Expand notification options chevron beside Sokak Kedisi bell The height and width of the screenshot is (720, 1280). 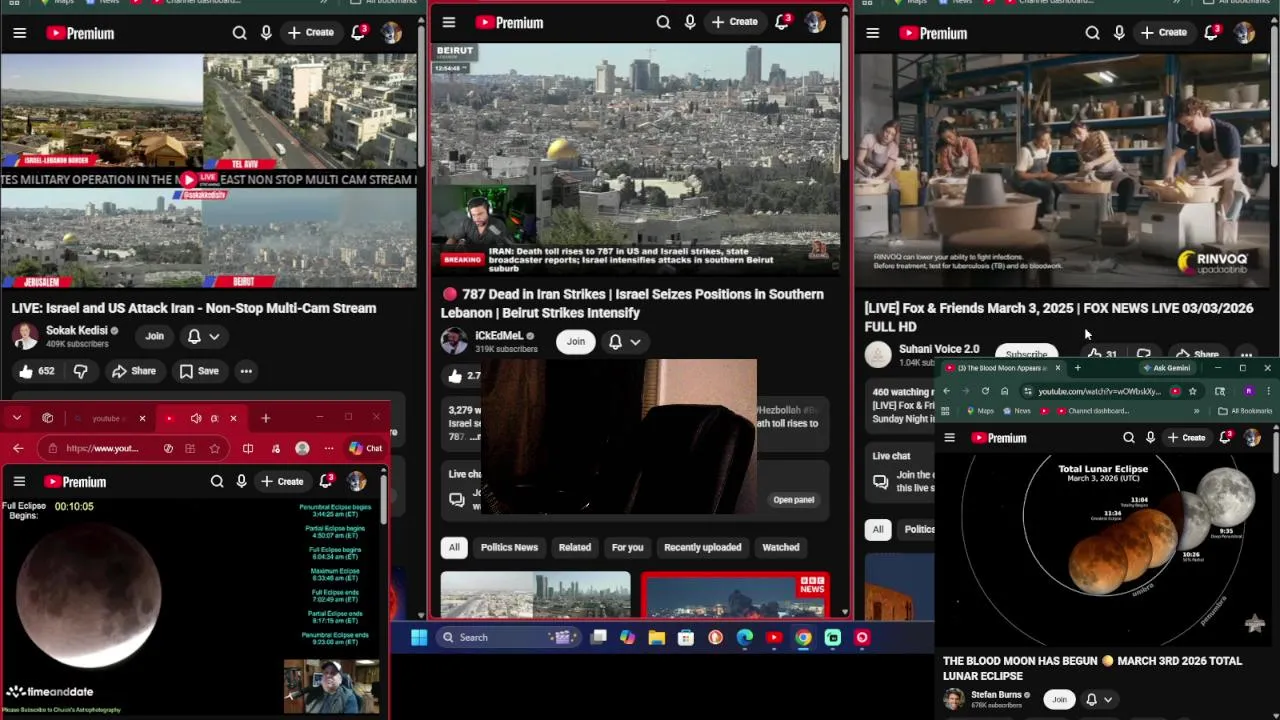(214, 336)
